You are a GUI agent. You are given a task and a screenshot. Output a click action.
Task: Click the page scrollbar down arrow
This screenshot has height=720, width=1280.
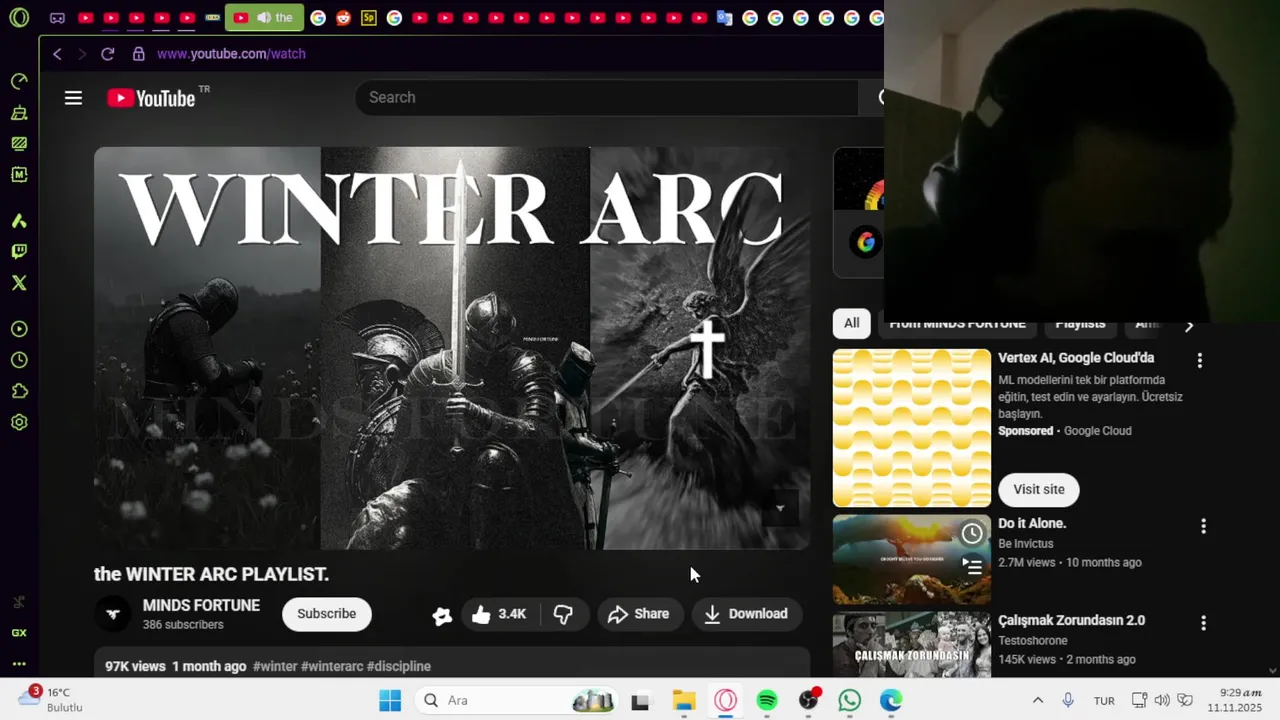(1272, 671)
